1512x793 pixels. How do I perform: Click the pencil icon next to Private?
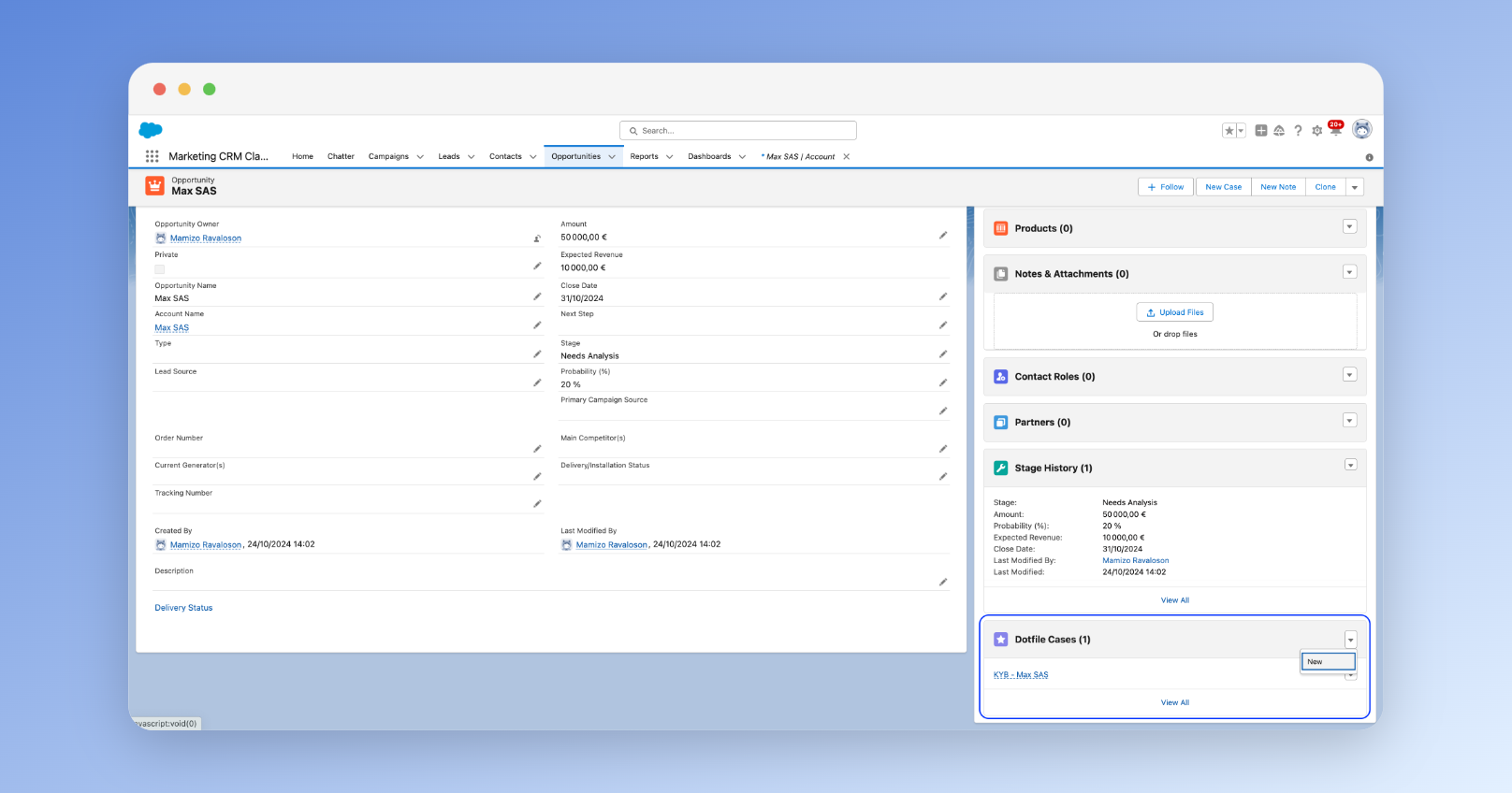[537, 267]
